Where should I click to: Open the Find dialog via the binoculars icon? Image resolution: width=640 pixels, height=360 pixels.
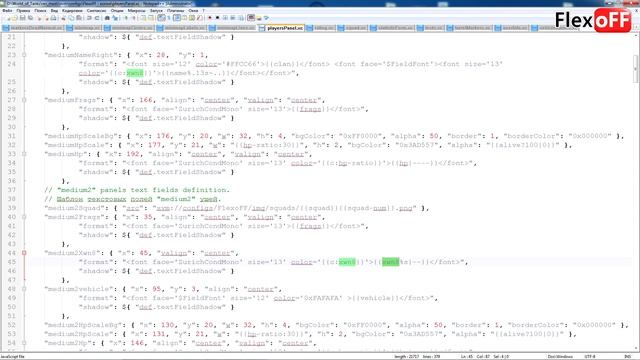pos(107,18)
